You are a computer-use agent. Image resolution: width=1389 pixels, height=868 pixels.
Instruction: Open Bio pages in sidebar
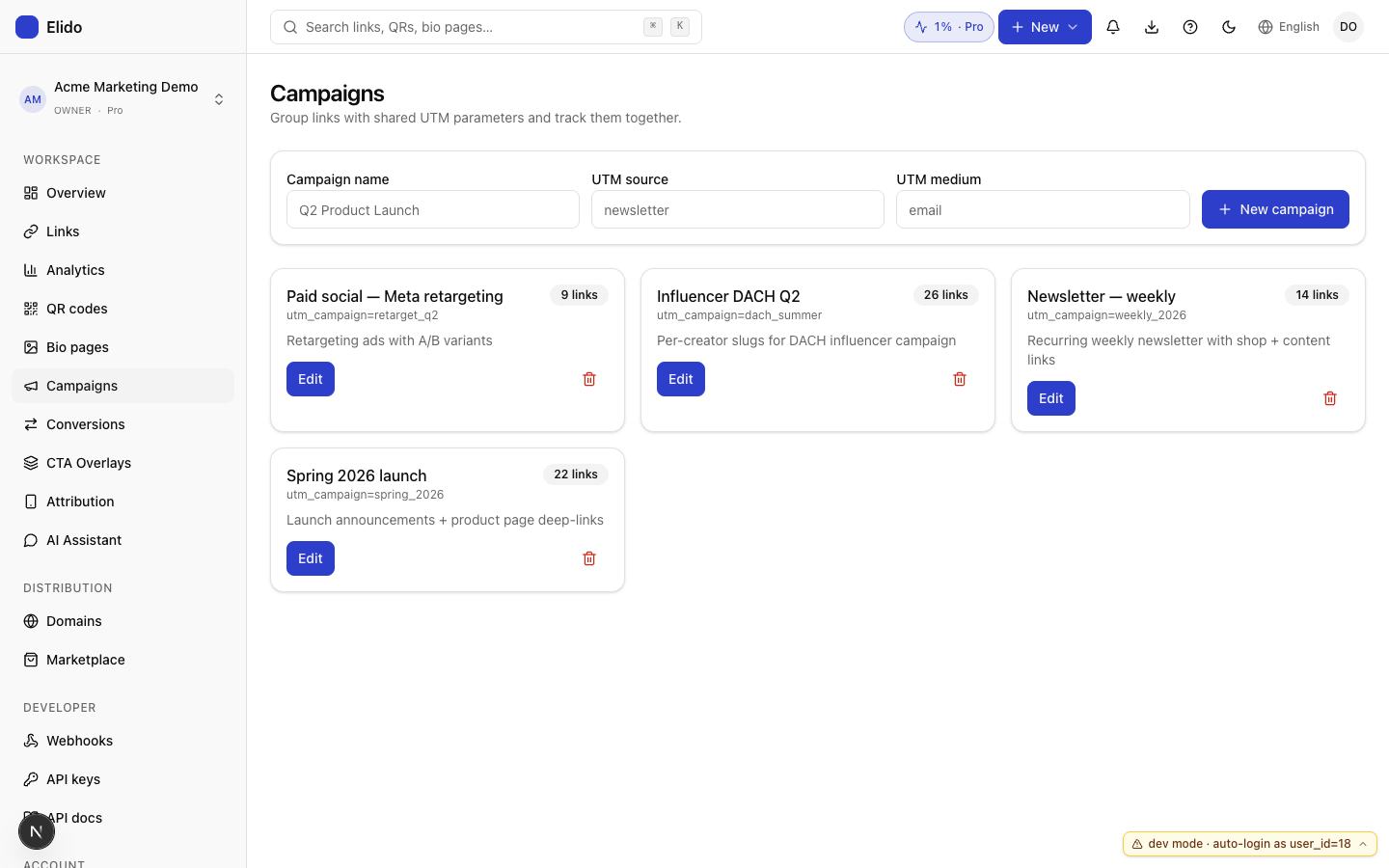[123, 347]
